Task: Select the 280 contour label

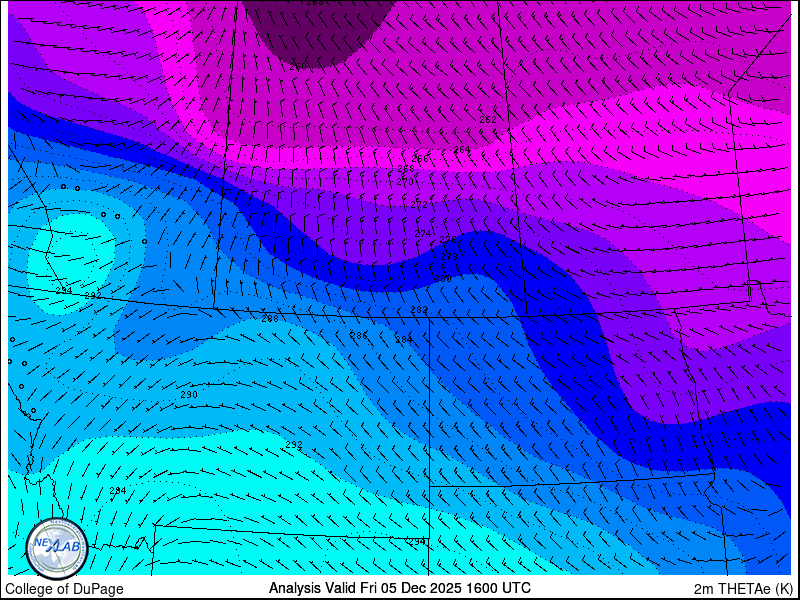Action: (x=442, y=279)
